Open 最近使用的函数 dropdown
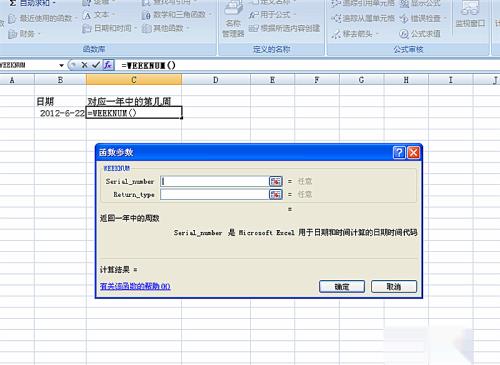The width and height of the screenshot is (500, 365). (x=42, y=18)
